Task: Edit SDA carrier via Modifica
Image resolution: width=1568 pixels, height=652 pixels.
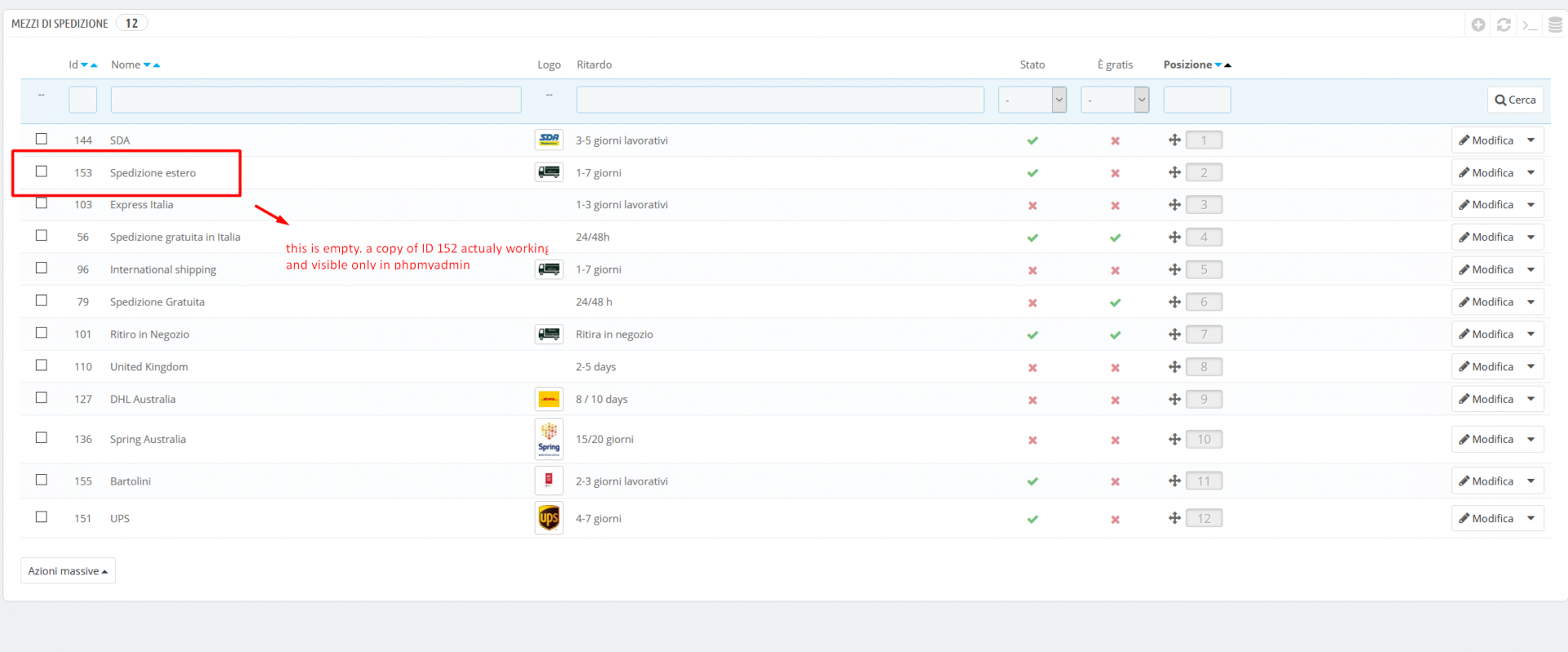Action: click(1486, 140)
